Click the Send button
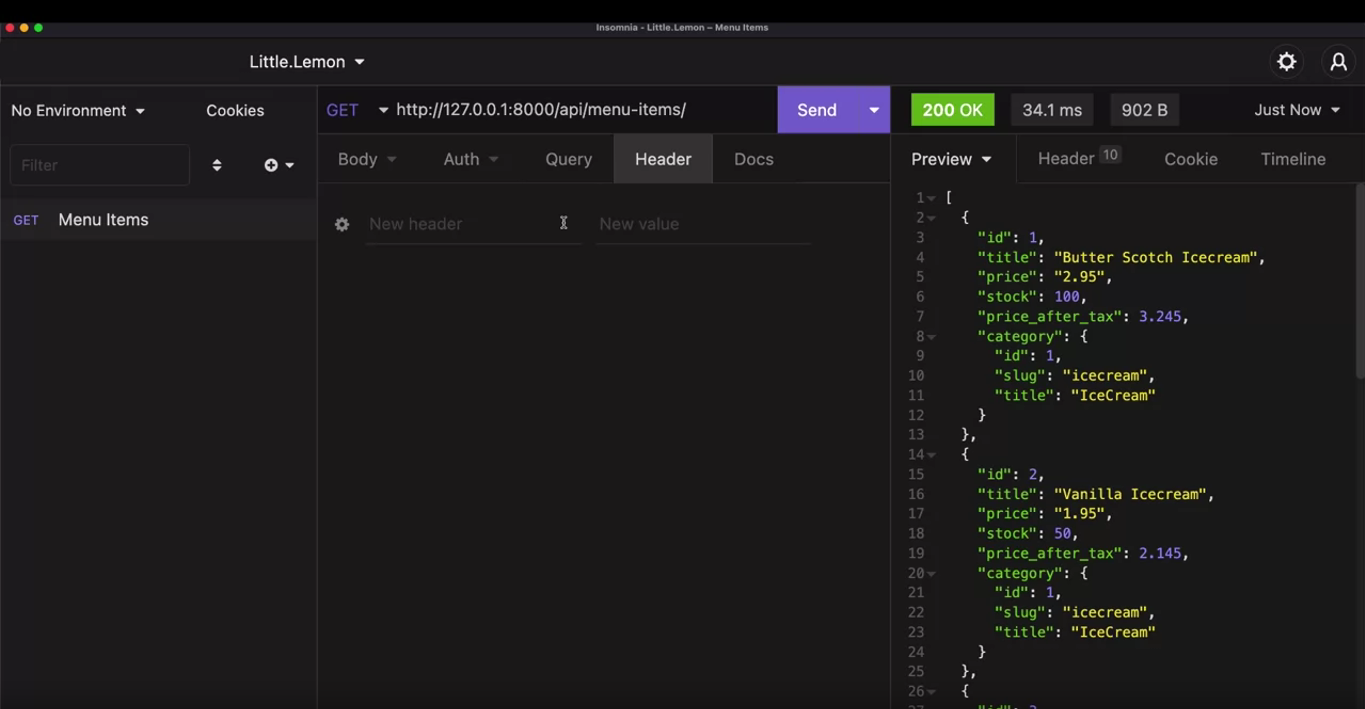 pos(816,110)
